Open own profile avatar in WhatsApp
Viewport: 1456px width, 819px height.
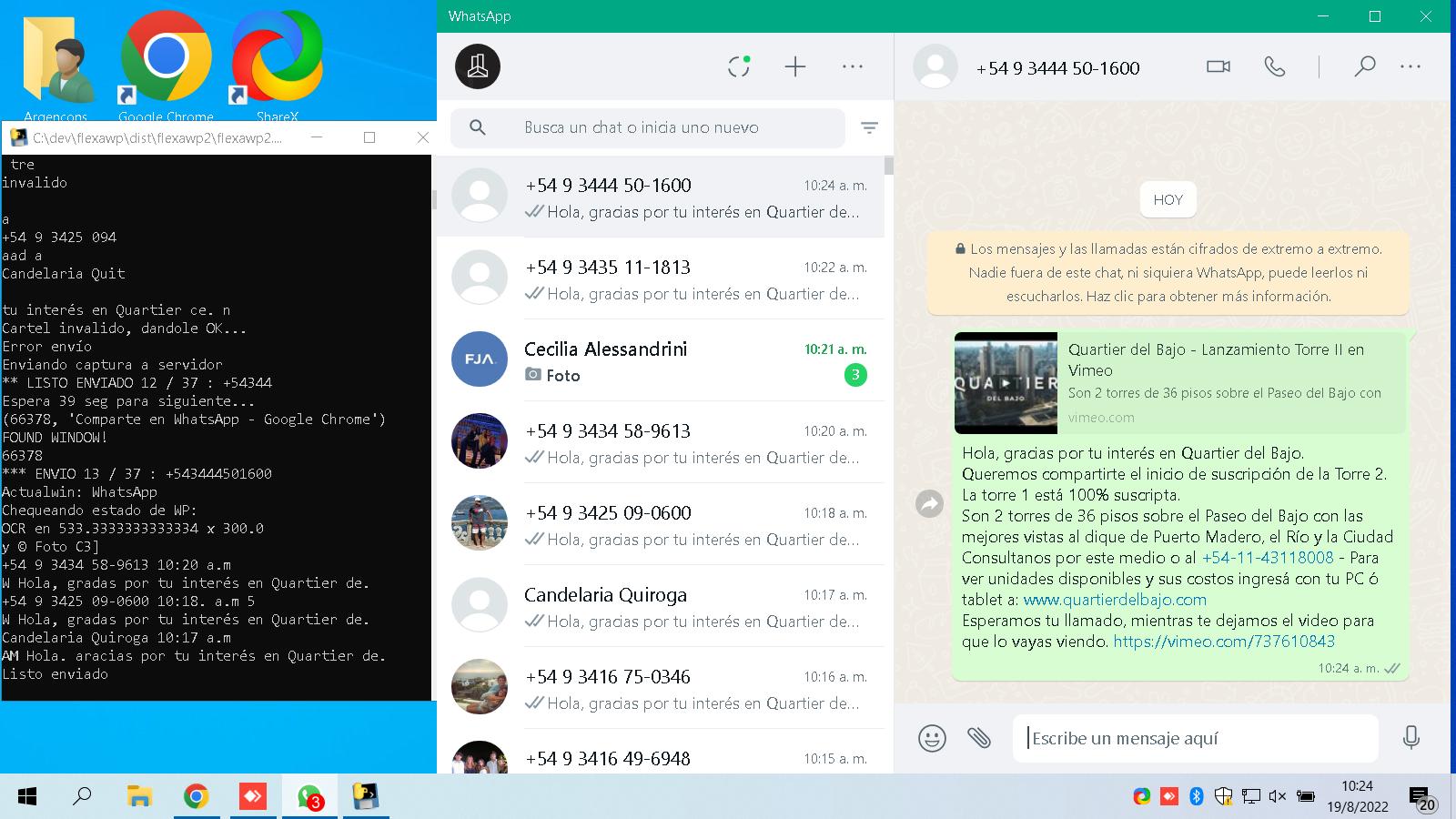coord(478,66)
